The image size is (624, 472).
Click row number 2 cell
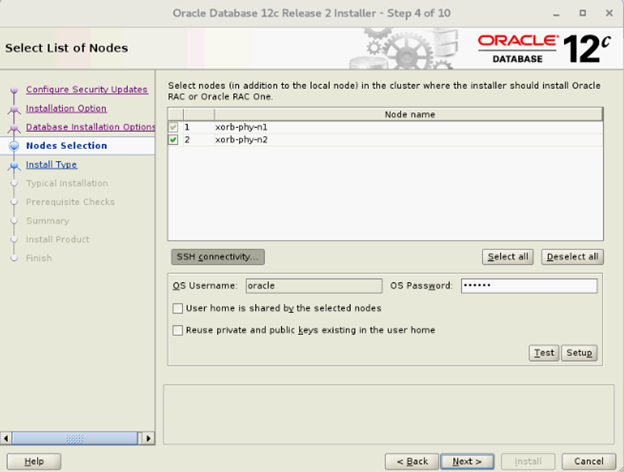tap(199, 140)
